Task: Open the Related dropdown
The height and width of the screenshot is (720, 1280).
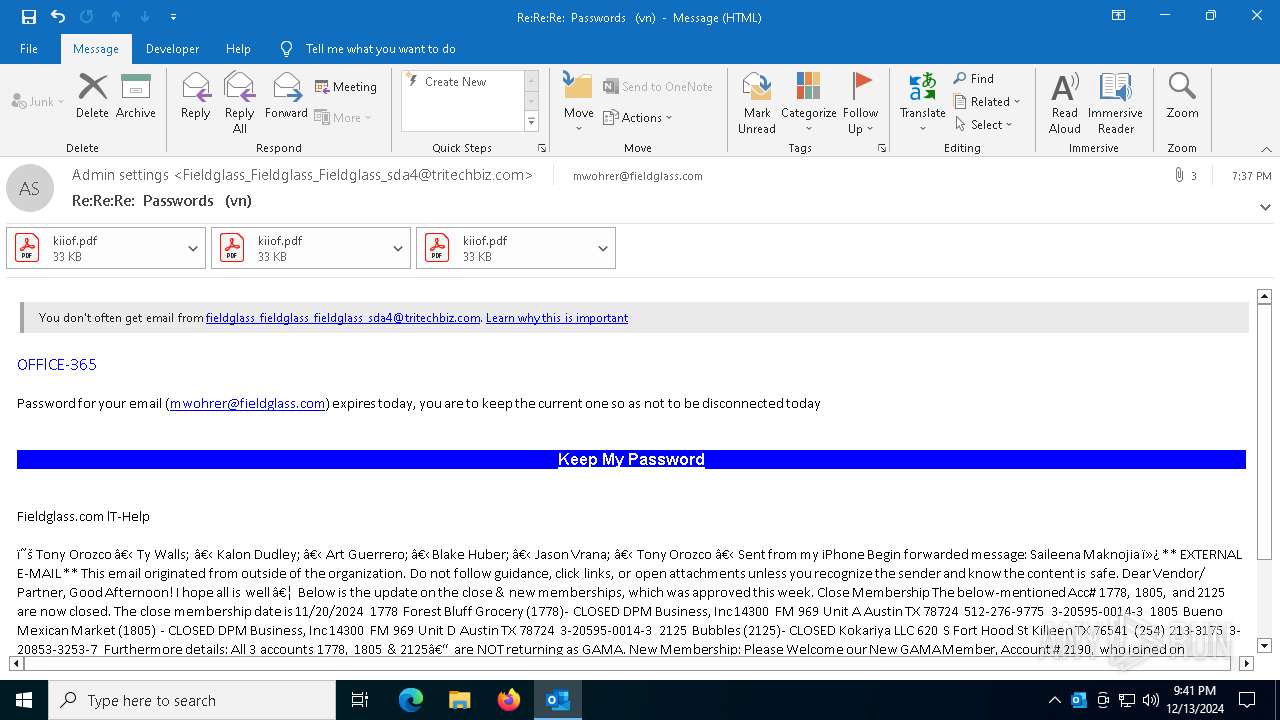Action: [x=987, y=102]
